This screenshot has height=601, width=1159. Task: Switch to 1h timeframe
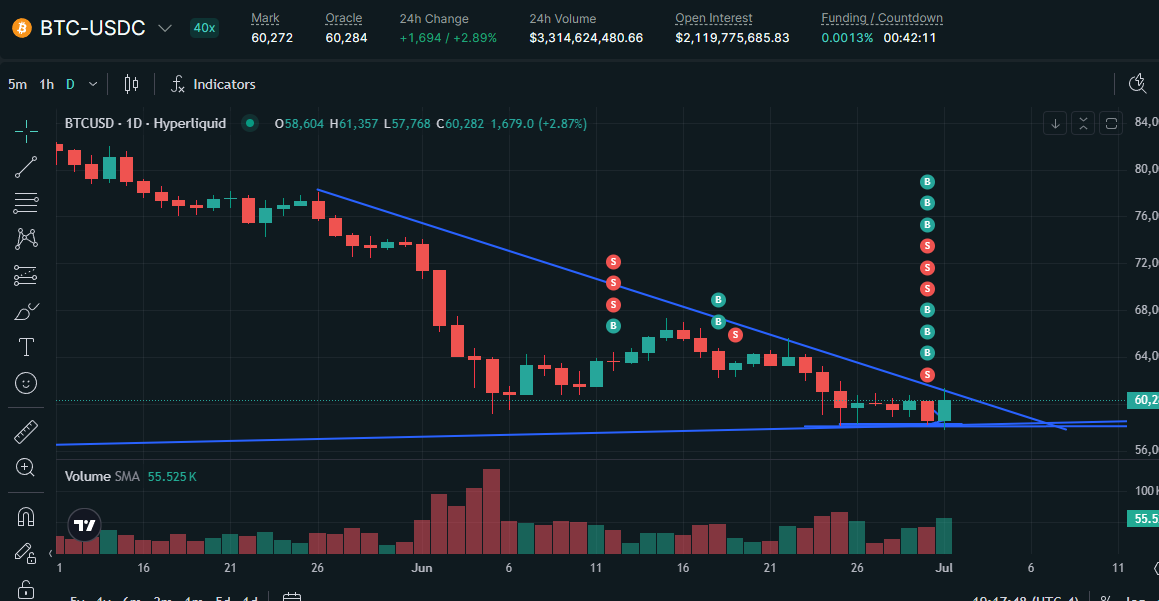47,84
